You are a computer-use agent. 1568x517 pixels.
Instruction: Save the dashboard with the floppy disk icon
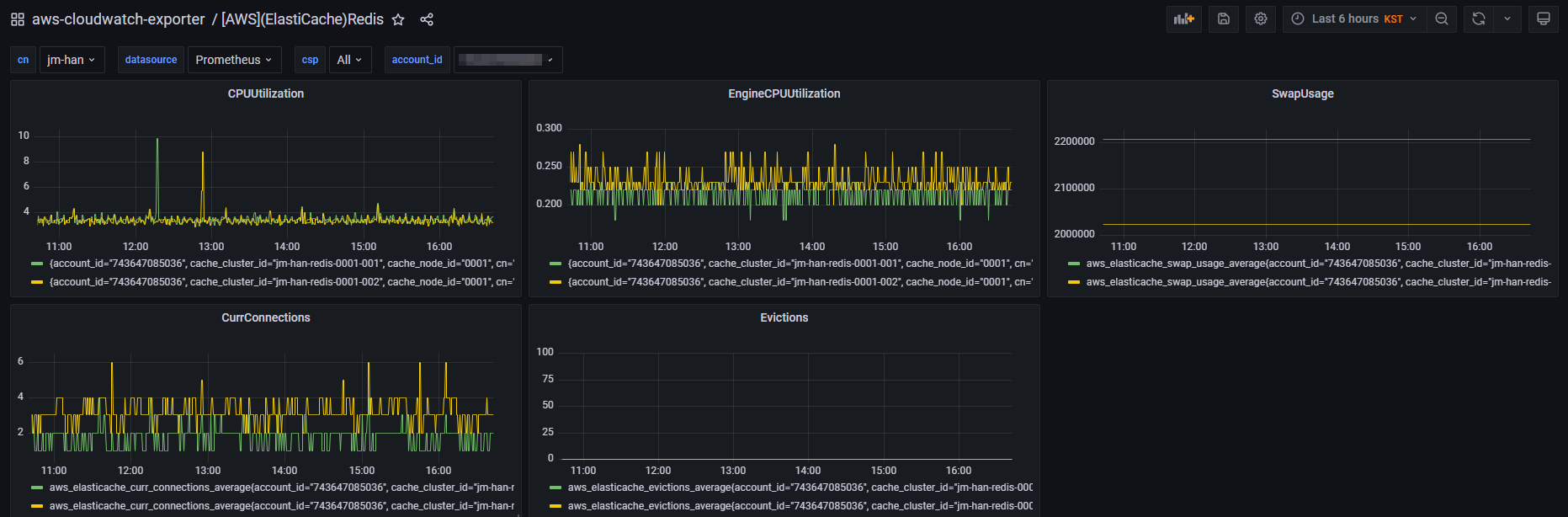pyautogui.click(x=1224, y=19)
